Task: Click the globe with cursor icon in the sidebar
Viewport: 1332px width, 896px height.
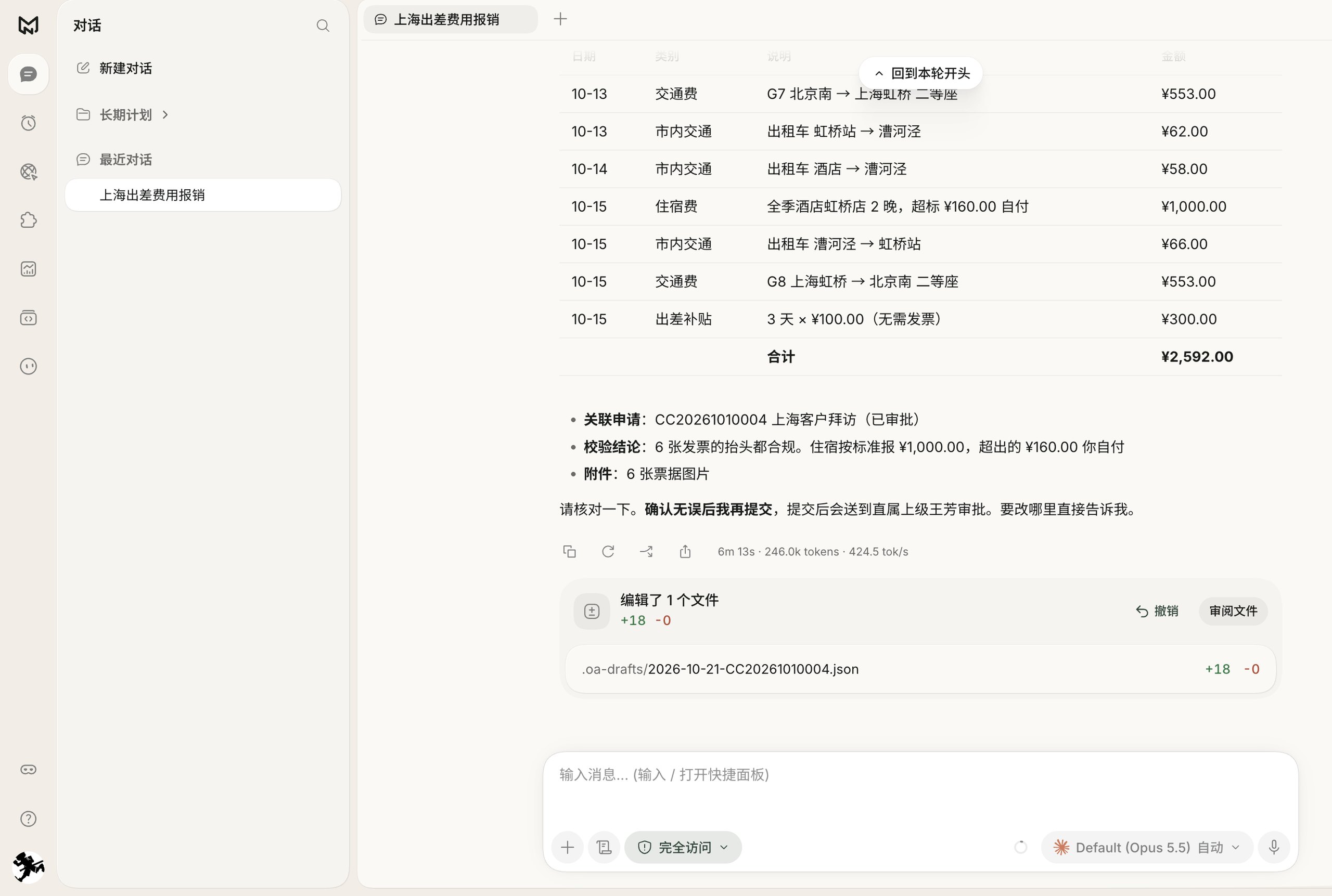Action: click(28, 172)
